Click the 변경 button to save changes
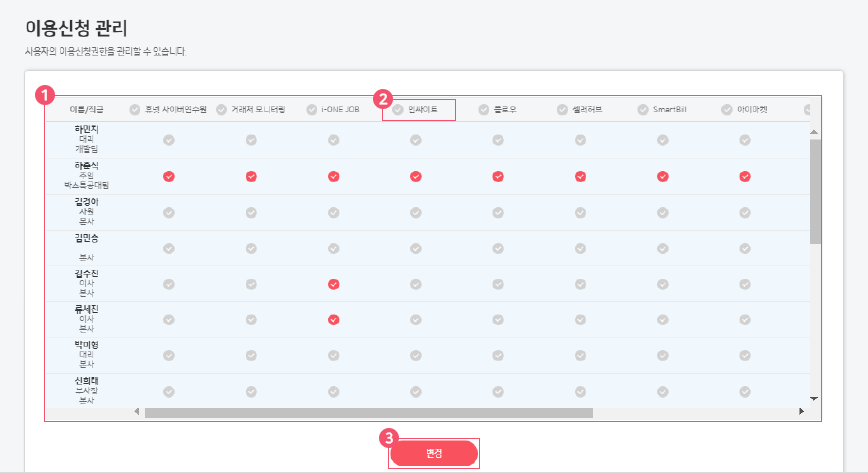This screenshot has height=473, width=868. (x=434, y=453)
